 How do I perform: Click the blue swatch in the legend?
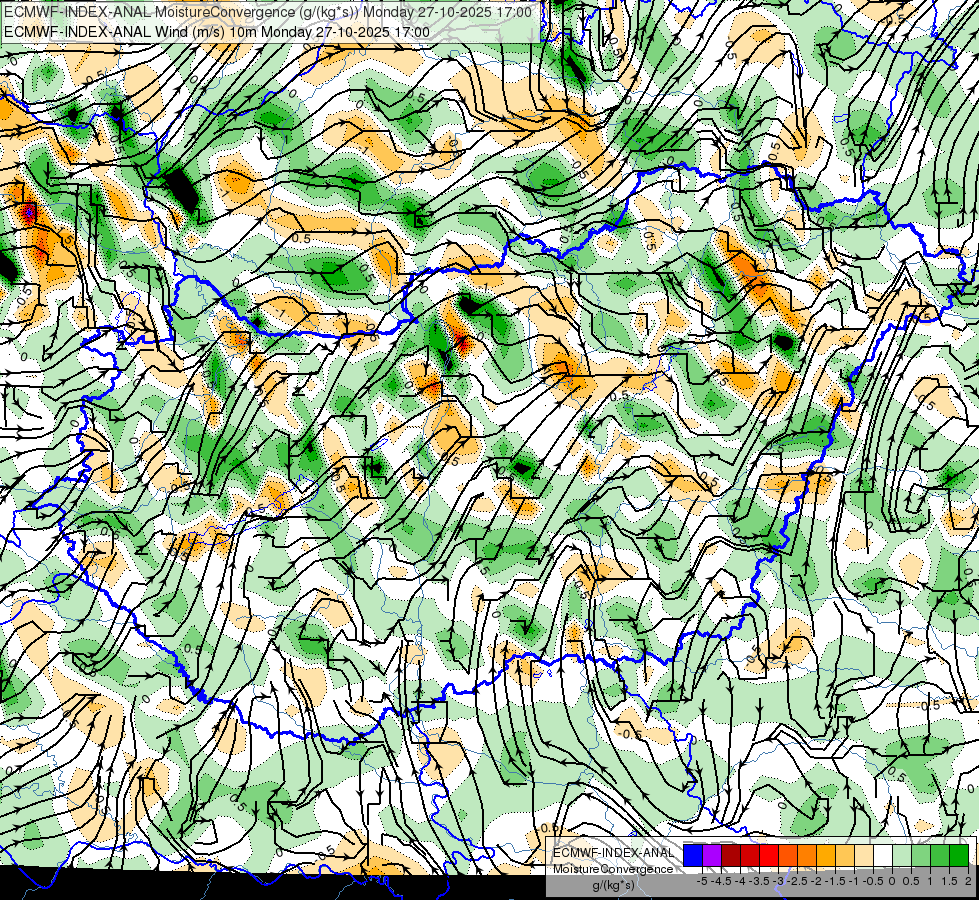[x=693, y=855]
